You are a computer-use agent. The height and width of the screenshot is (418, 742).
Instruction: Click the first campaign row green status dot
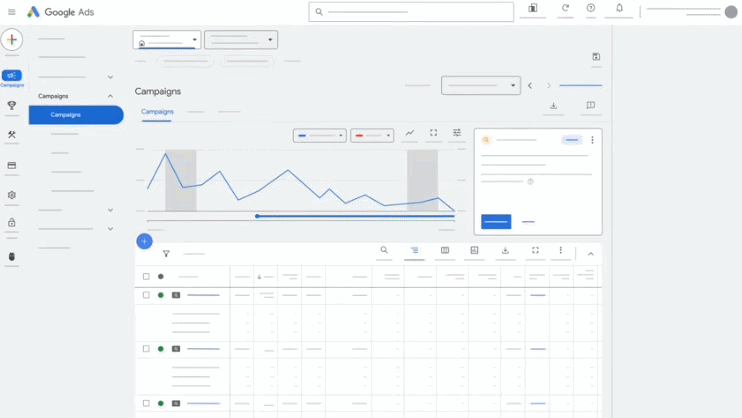point(161,295)
